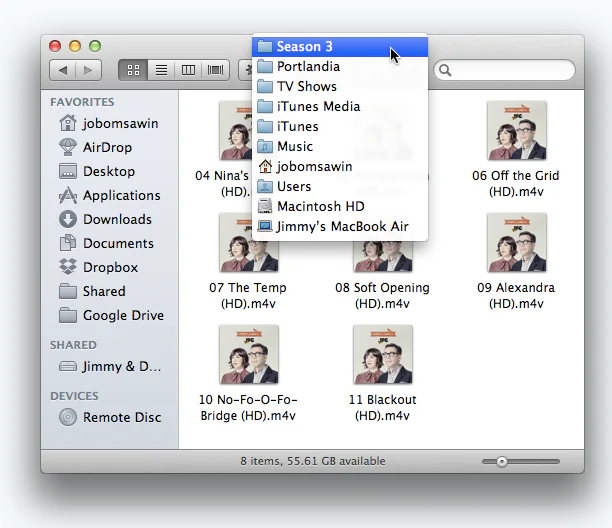Click the magnifying glass search icon
The width and height of the screenshot is (612, 528).
[x=445, y=70]
